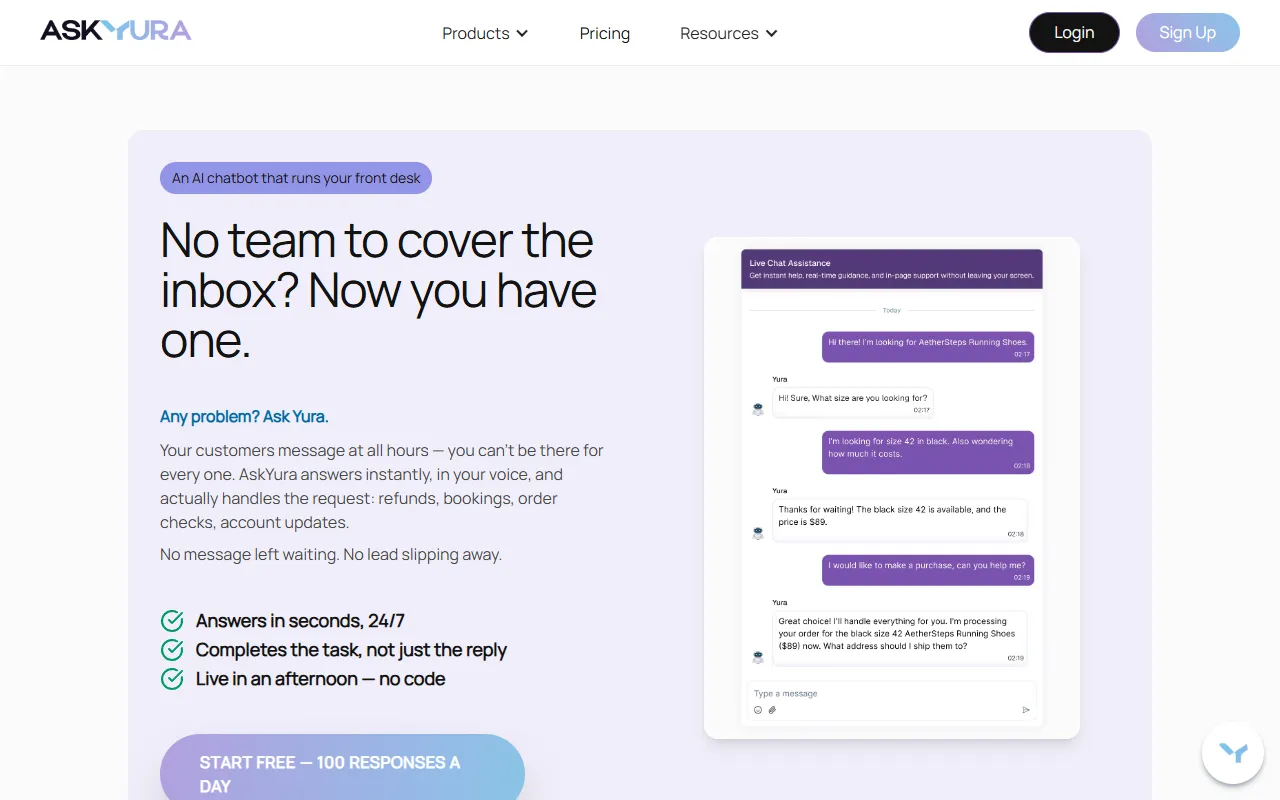Click the "Great choice! I'll handle everything" reply

[x=901, y=638]
